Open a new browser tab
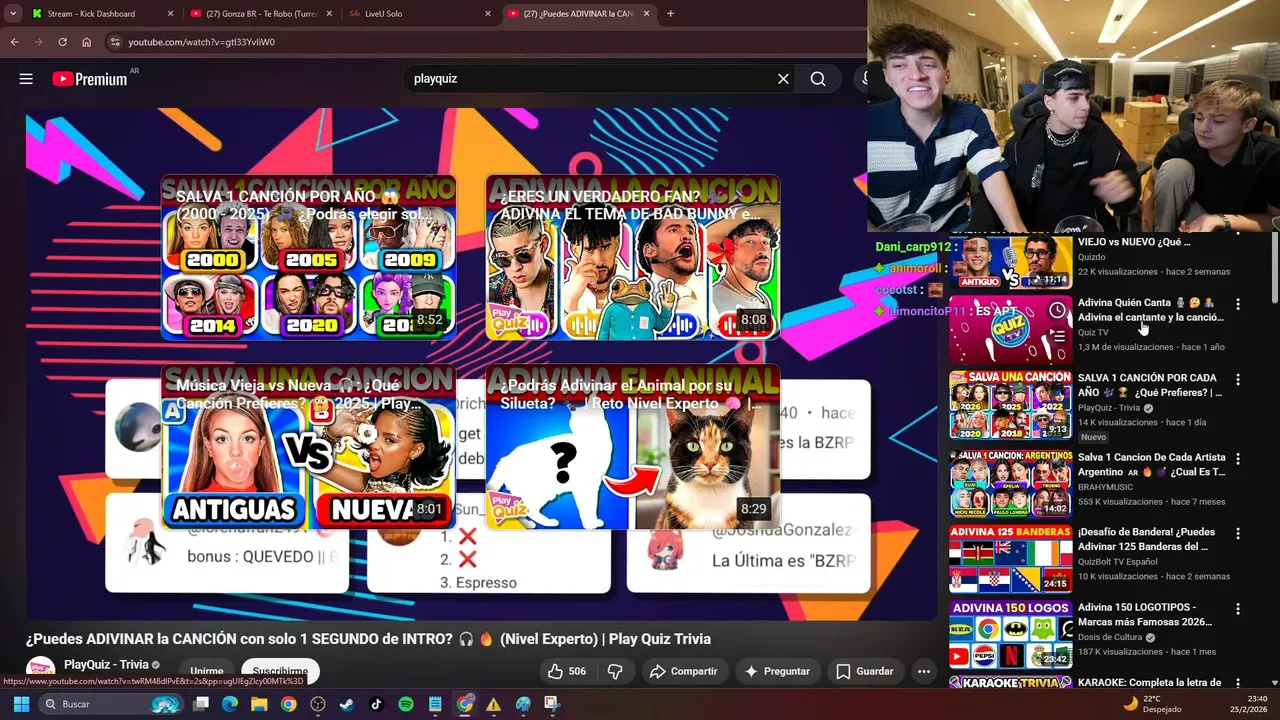The image size is (1280, 720). pyautogui.click(x=670, y=14)
